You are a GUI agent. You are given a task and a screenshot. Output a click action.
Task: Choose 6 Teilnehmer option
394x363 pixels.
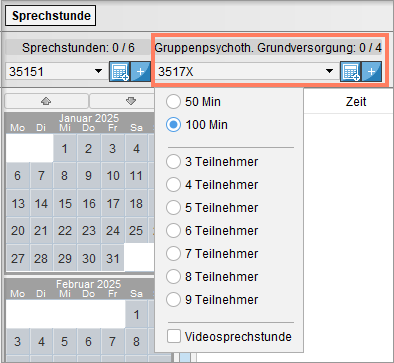point(212,231)
